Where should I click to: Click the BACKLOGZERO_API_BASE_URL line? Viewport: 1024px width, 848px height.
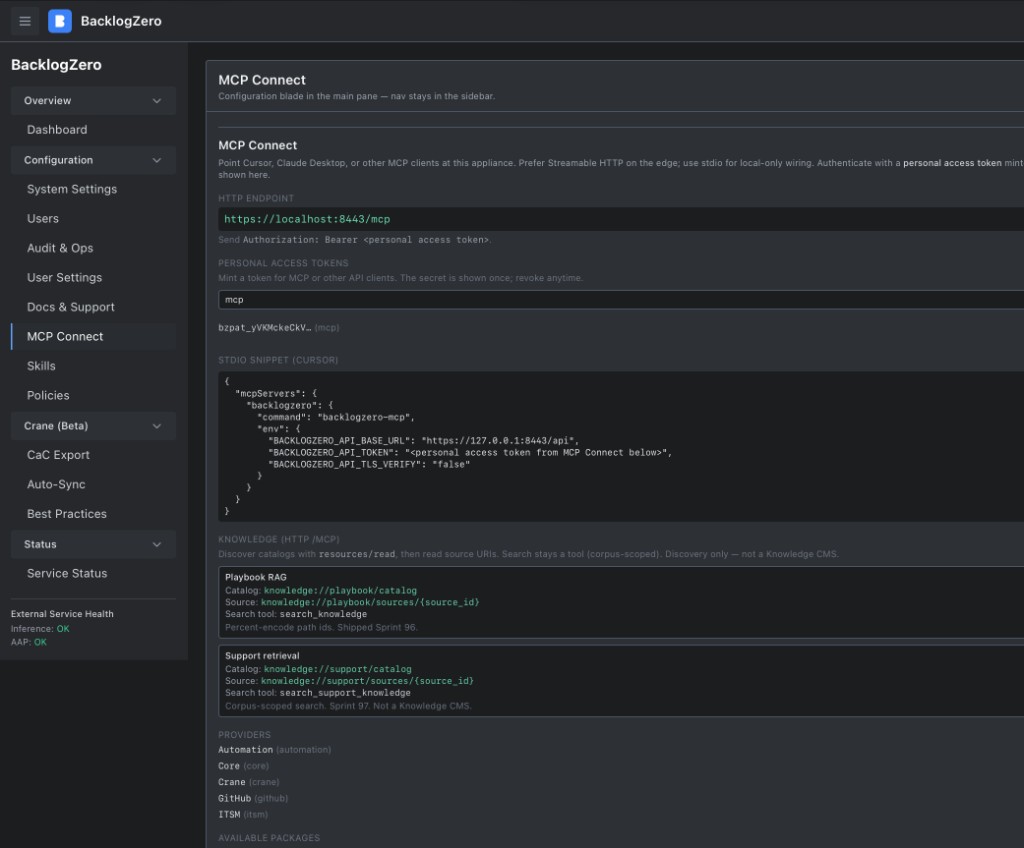[x=423, y=441]
